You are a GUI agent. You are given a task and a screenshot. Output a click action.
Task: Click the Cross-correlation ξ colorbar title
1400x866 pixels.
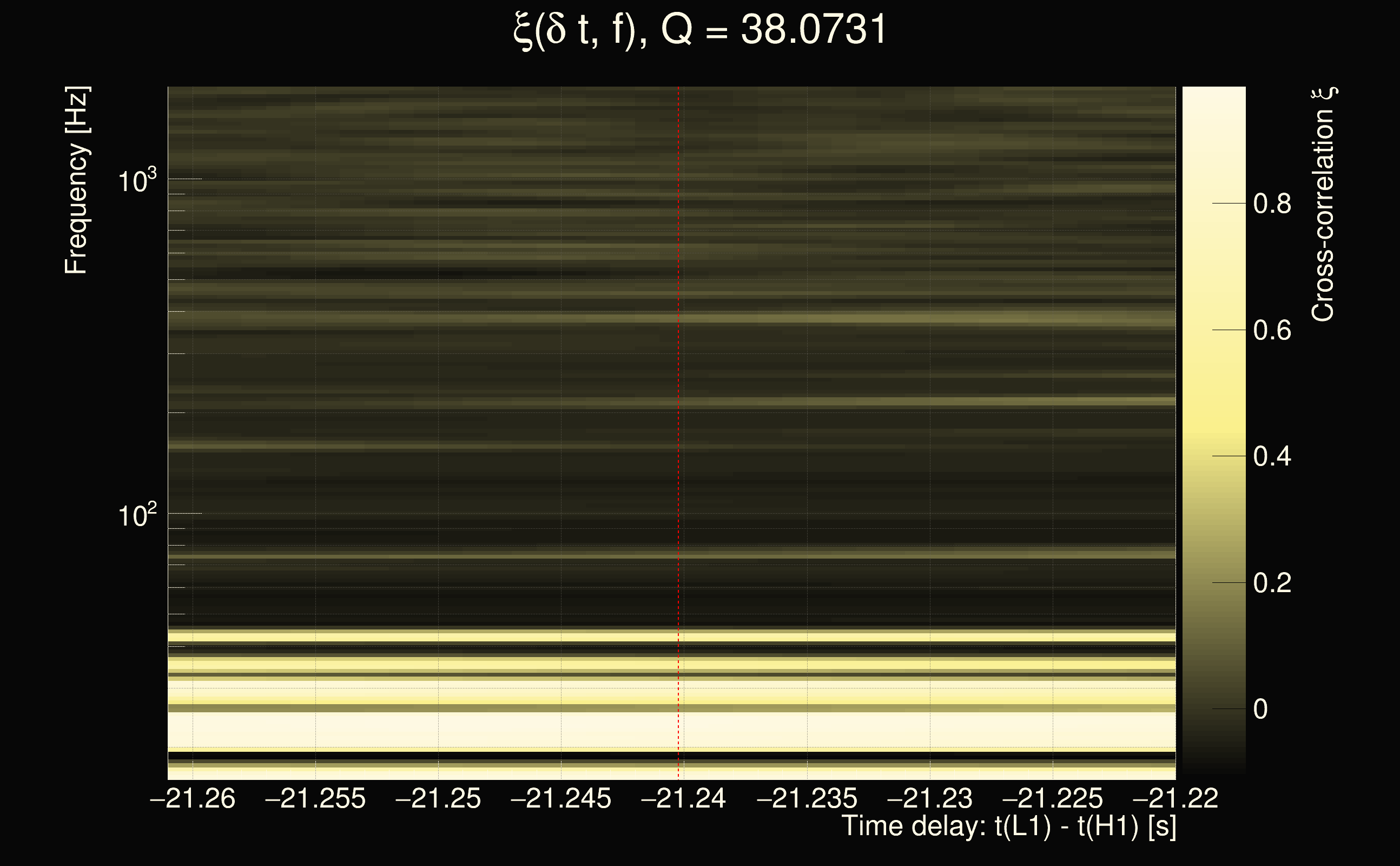coord(1323,205)
